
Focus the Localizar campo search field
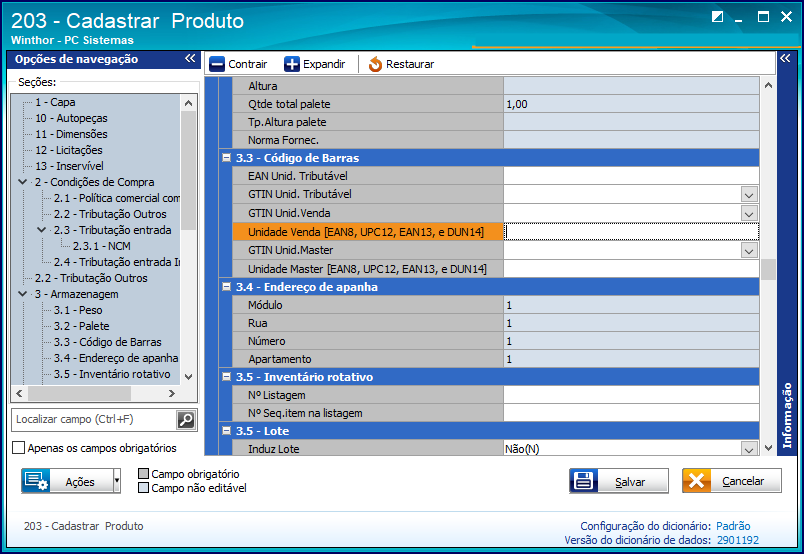pos(94,420)
